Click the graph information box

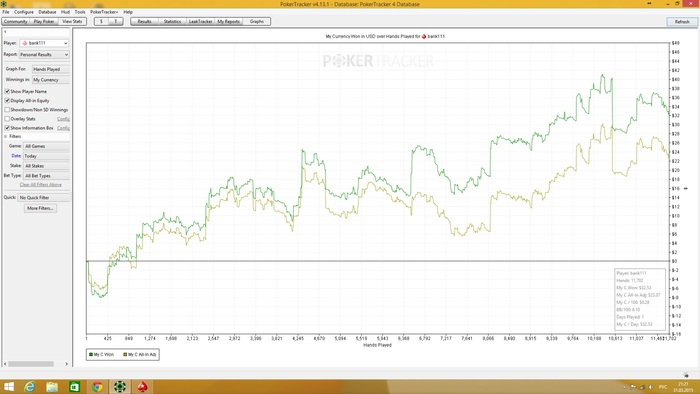[x=640, y=299]
